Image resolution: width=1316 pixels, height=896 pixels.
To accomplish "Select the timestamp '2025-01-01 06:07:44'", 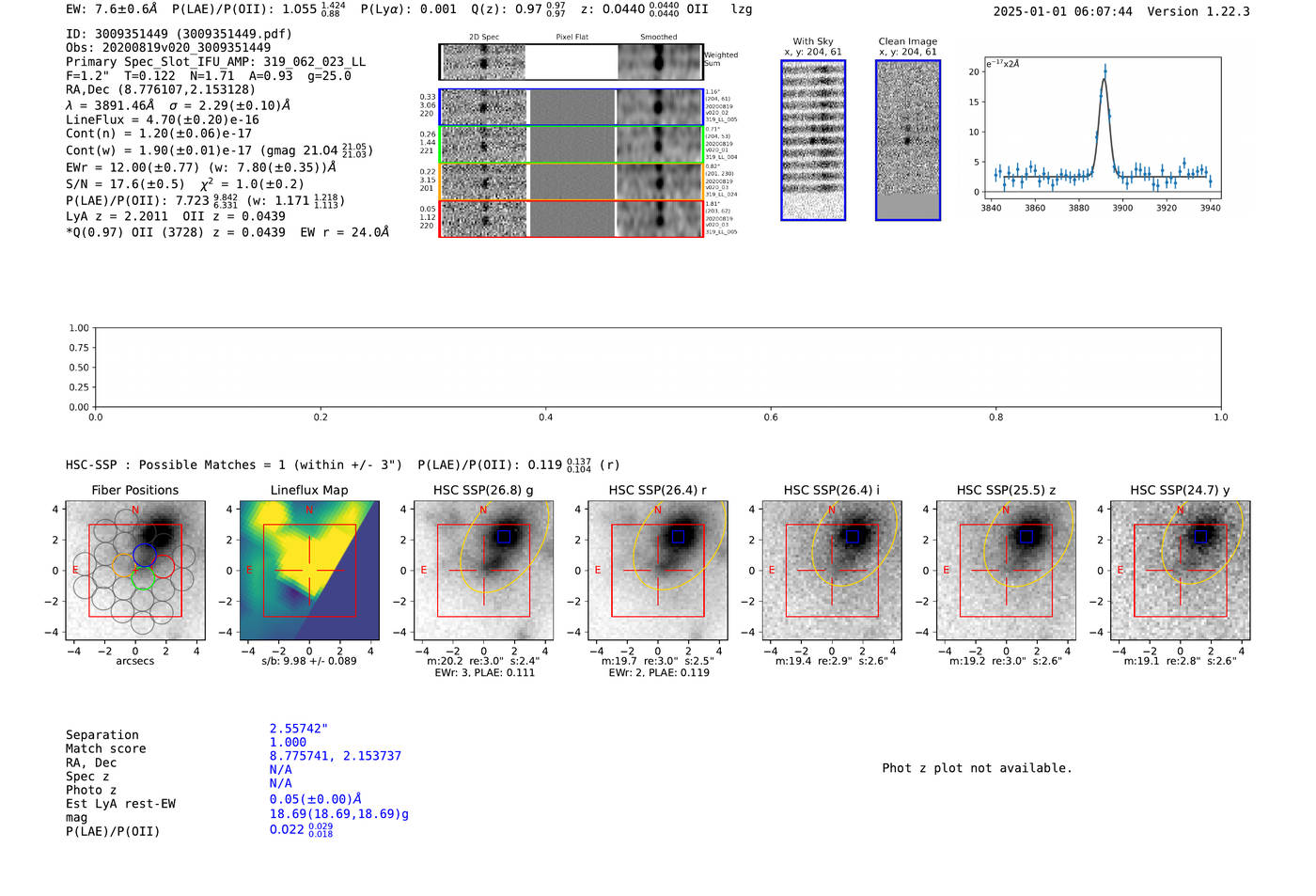I will (x=1062, y=12).
